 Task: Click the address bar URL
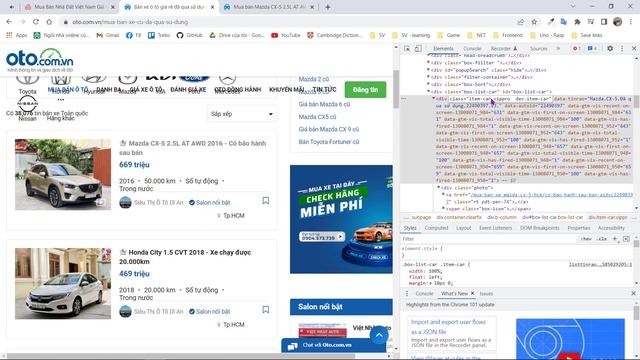(x=130, y=22)
